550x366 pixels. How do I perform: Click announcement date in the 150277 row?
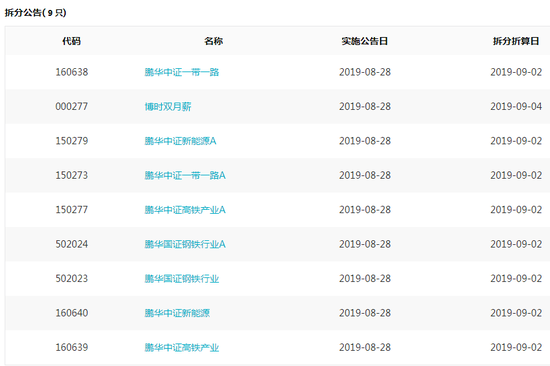(365, 210)
